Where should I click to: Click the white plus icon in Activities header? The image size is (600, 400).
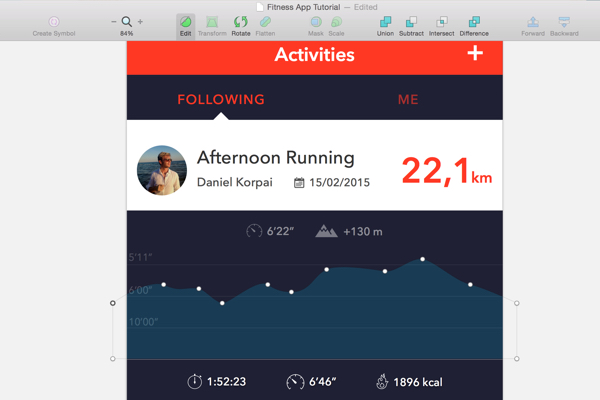tap(475, 53)
